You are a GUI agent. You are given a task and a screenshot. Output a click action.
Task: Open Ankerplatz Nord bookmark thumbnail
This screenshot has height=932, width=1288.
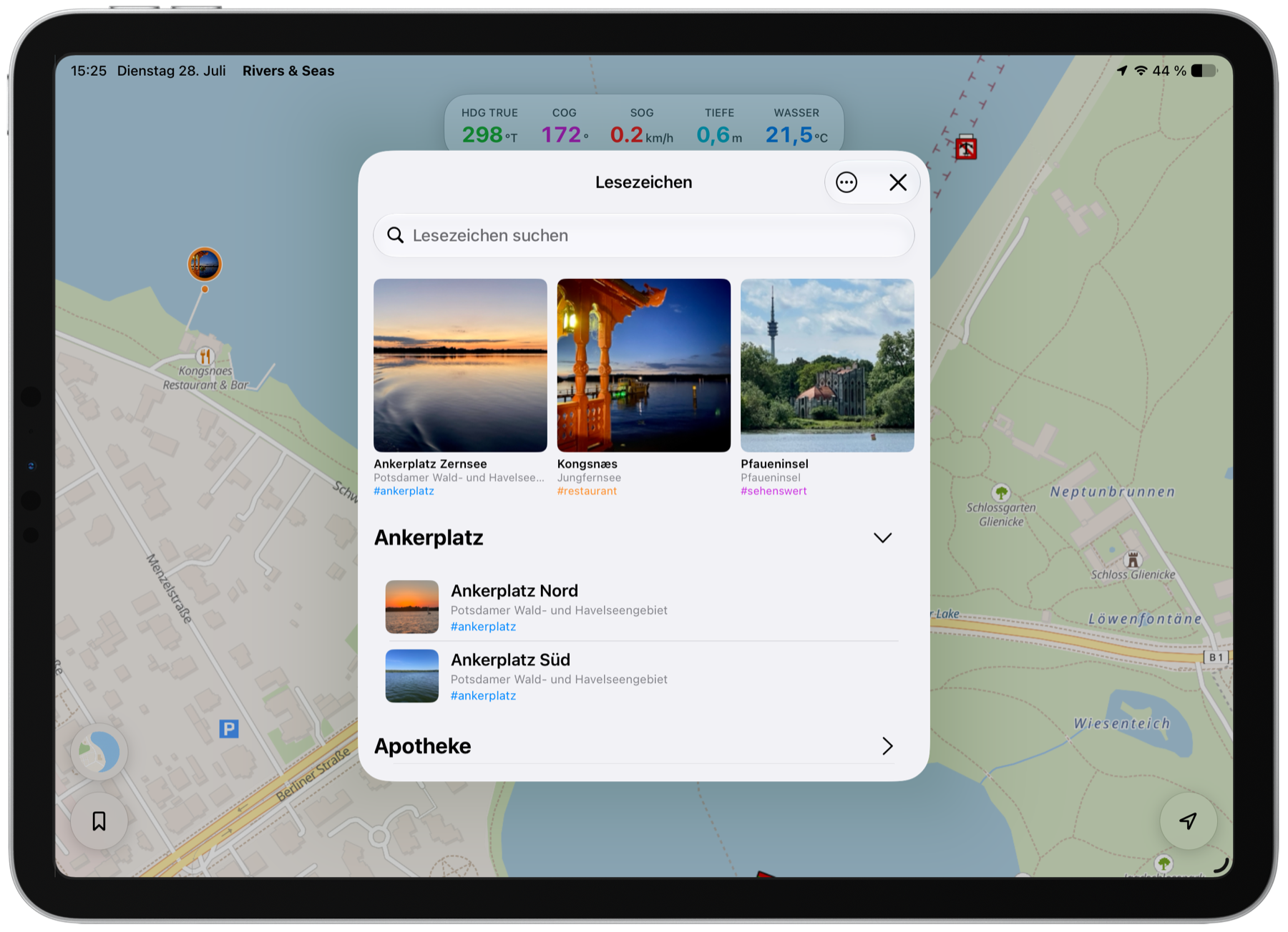click(411, 607)
